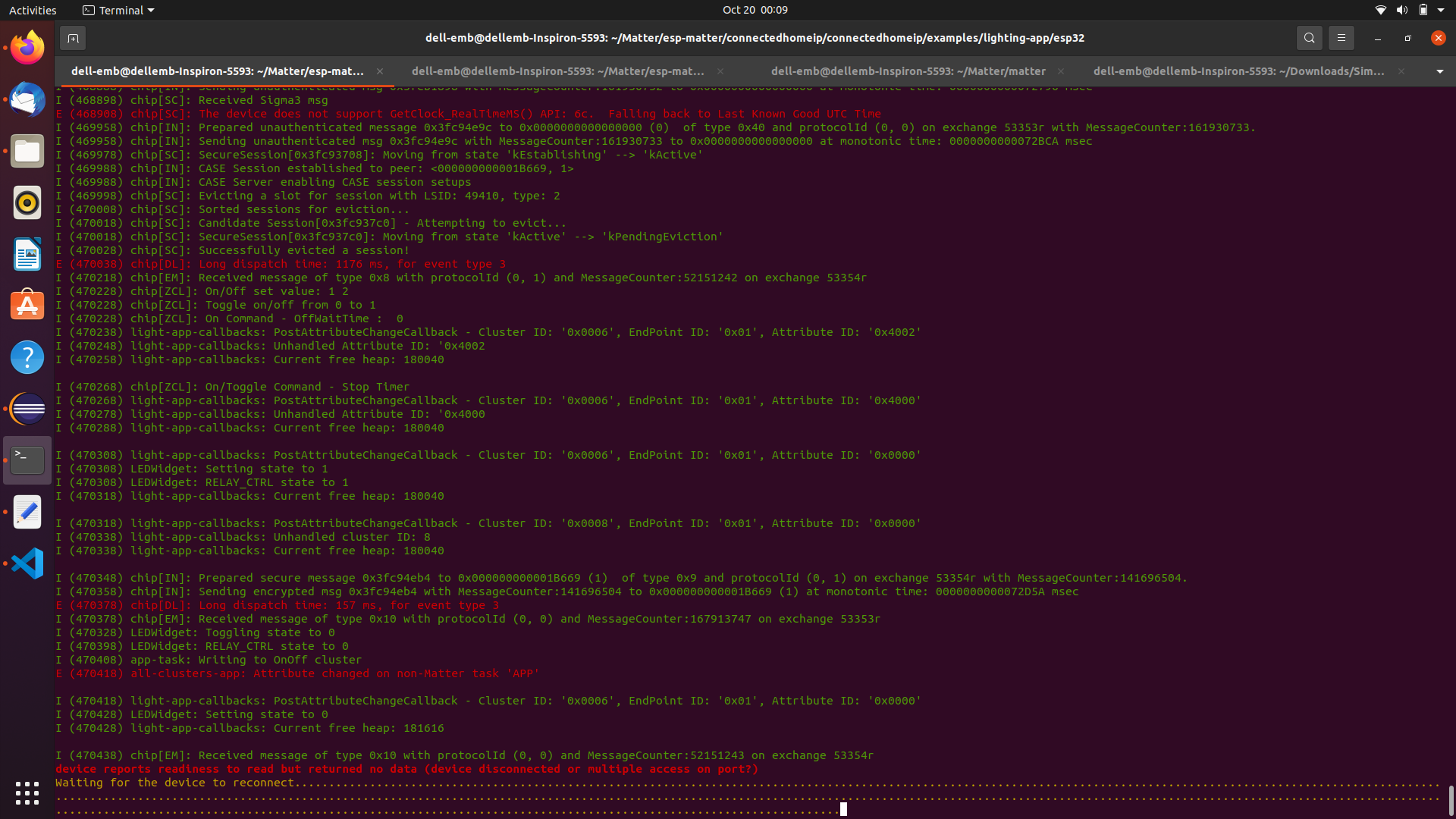
Task: Open Rhythmbox music player from the dock
Action: [x=27, y=202]
